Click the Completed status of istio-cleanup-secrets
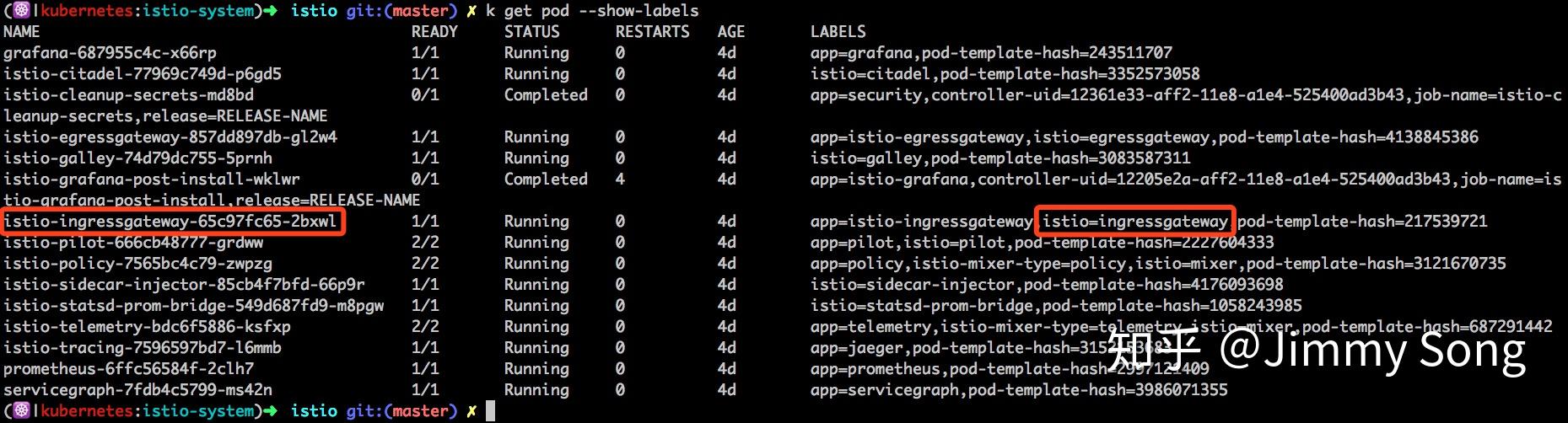The image size is (1568, 423). click(546, 95)
